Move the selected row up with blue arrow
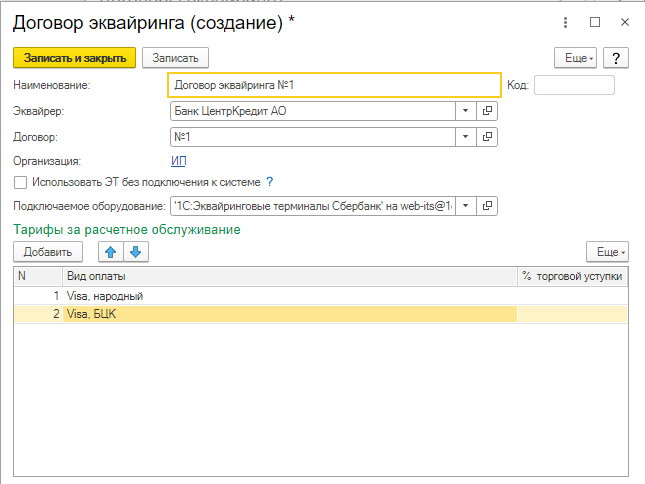Screen dimensions: 645x484 coord(111,252)
